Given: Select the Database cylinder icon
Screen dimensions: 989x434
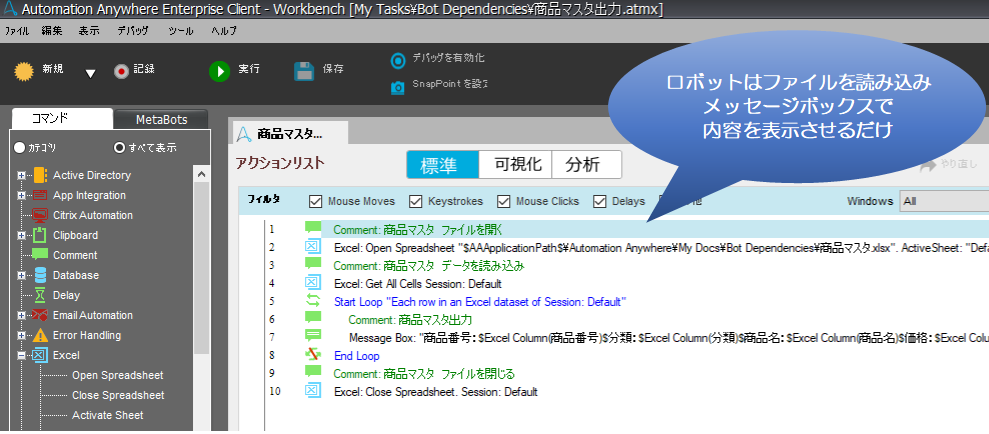Looking at the screenshot, I should (40, 275).
